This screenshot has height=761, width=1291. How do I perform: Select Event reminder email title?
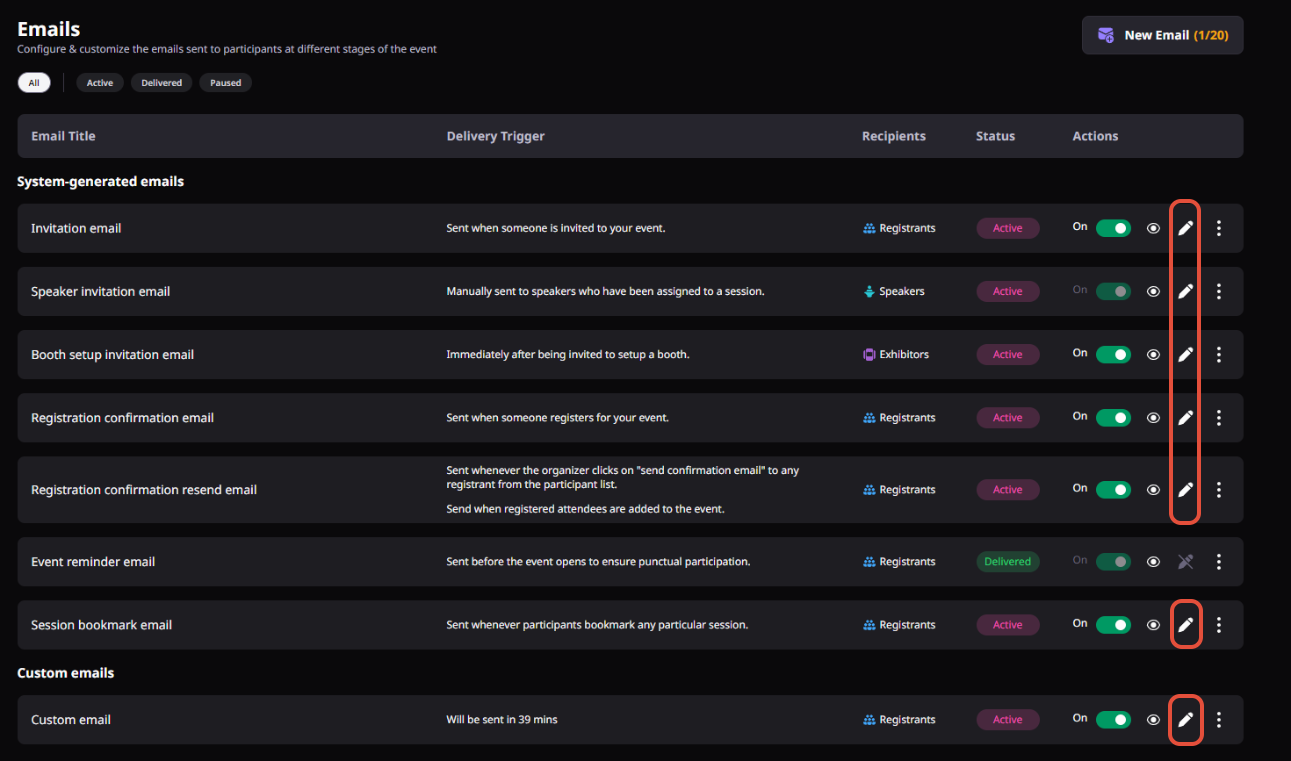(x=93, y=561)
